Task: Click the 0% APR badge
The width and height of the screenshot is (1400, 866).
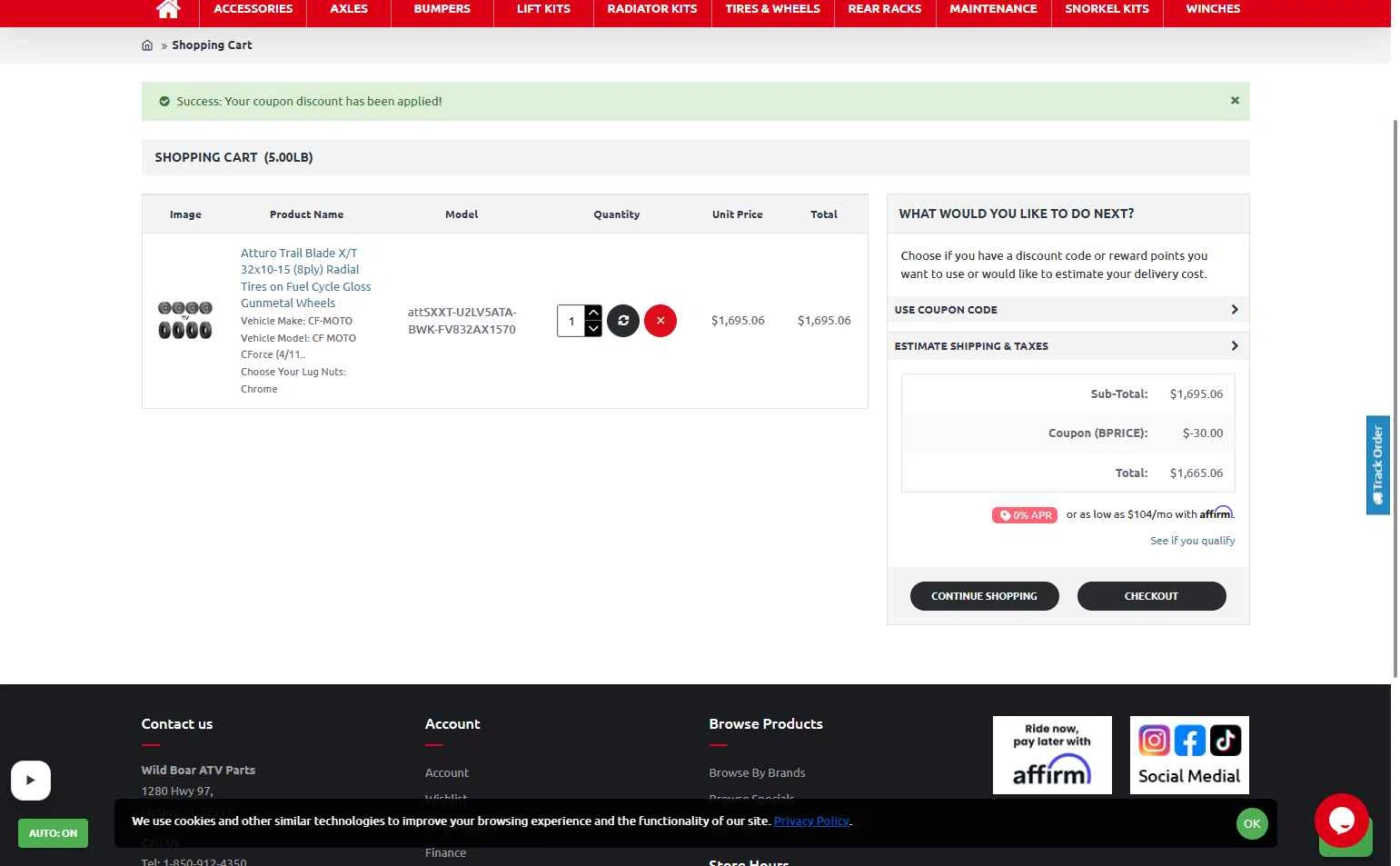Action: coord(1024,515)
